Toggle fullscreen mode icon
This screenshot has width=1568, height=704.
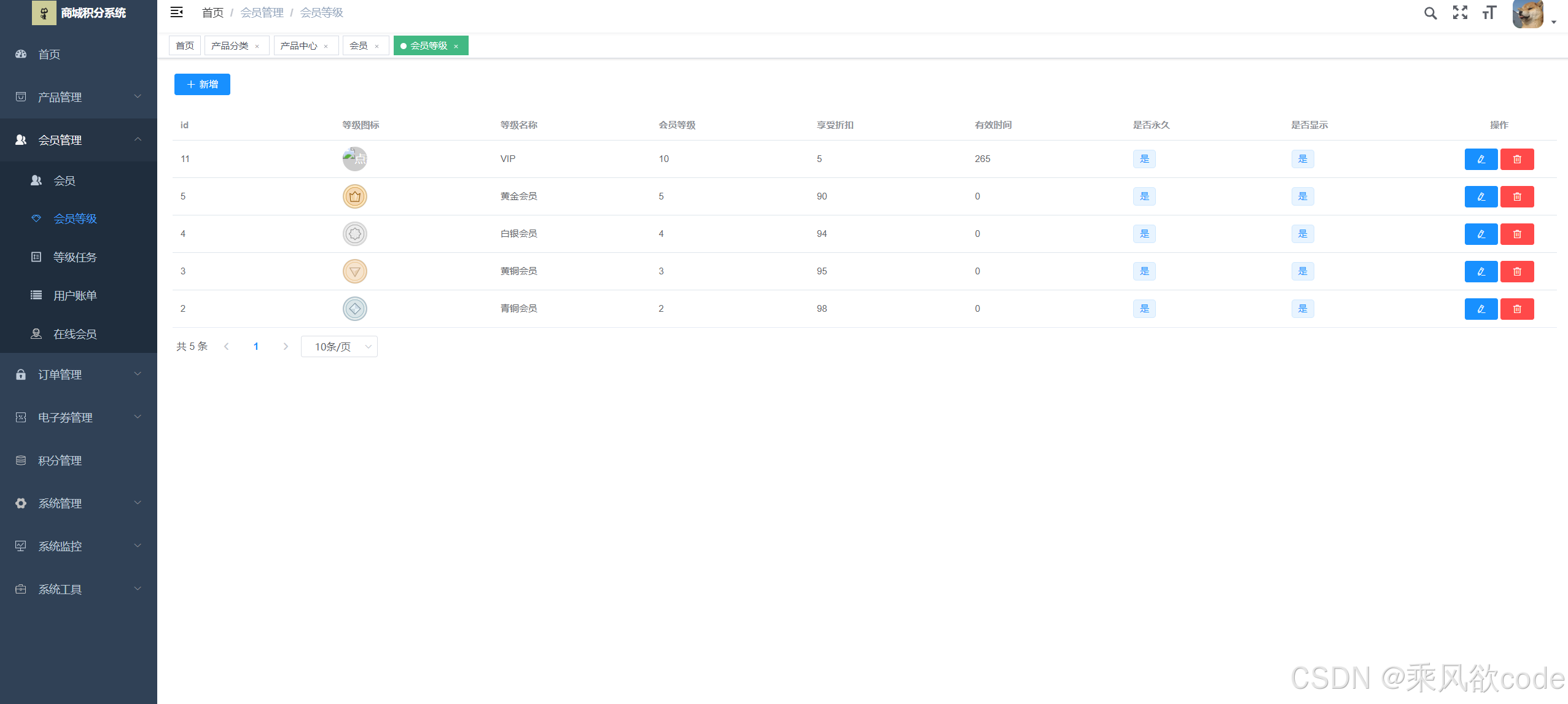1460,13
